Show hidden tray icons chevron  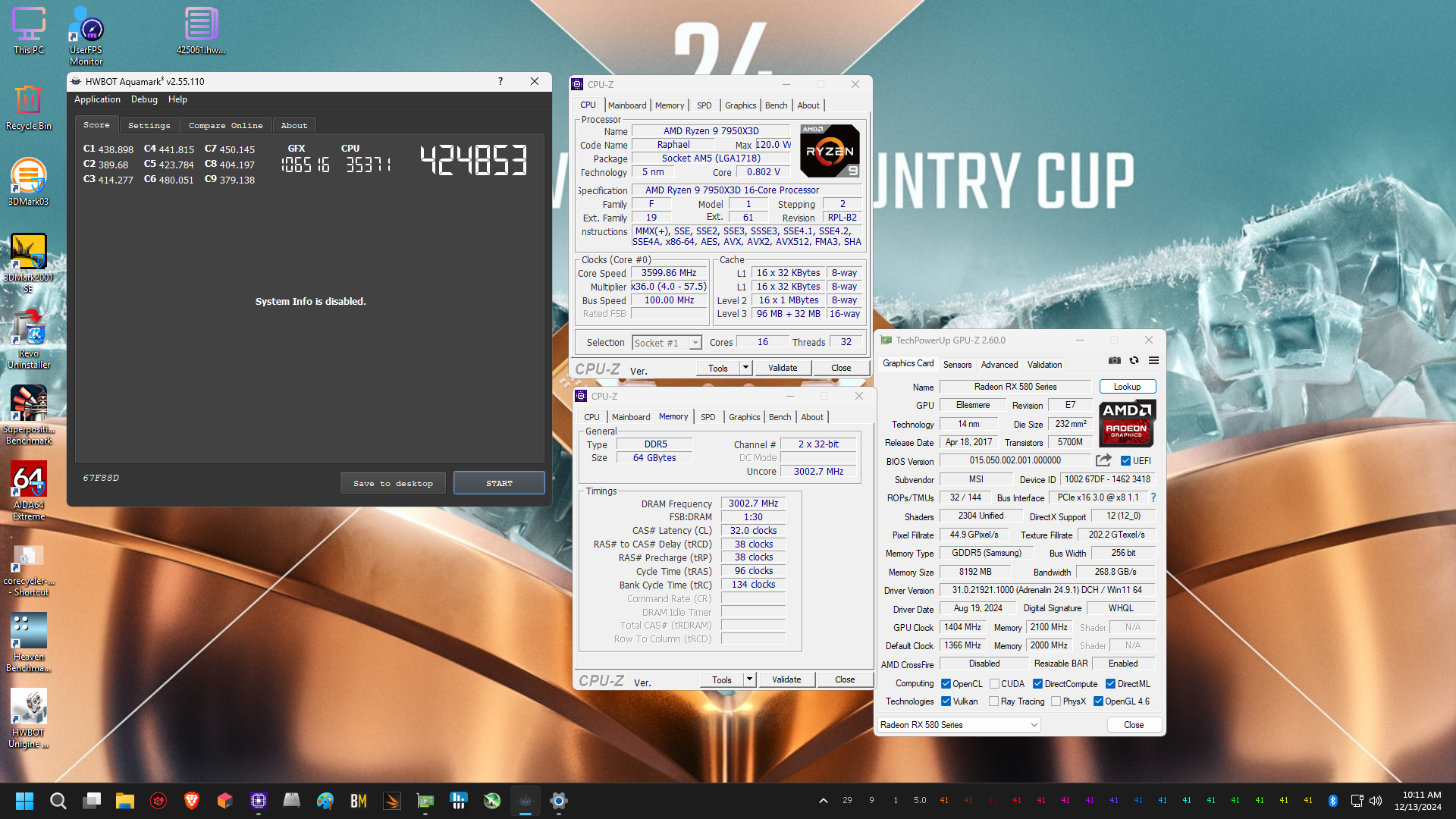point(823,801)
